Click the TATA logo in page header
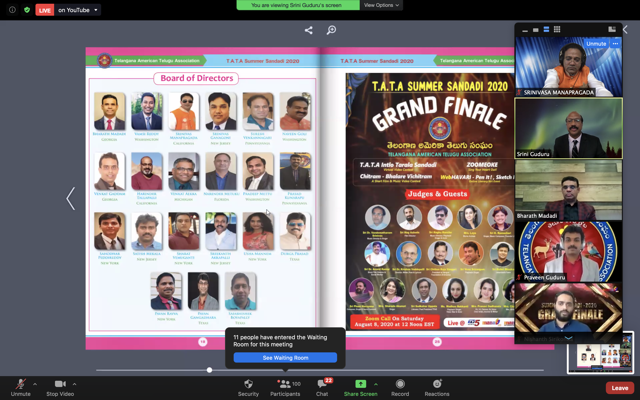Viewport: 640px width, 400px height. point(104,60)
